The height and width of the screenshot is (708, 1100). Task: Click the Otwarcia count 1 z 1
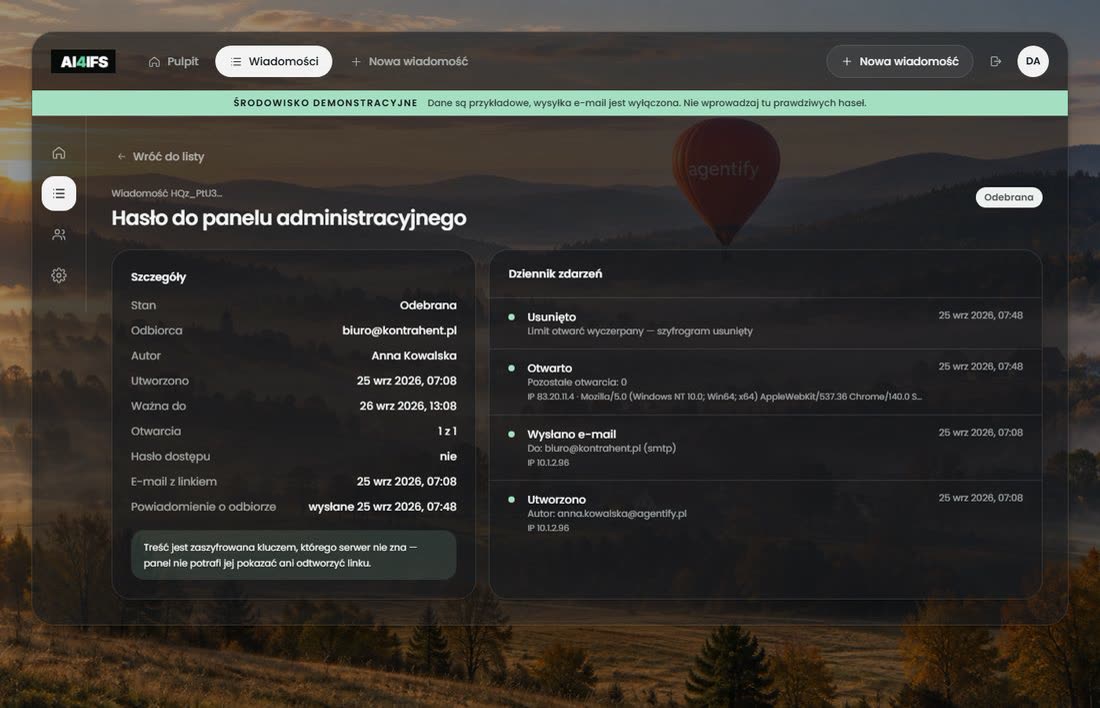[447, 432]
